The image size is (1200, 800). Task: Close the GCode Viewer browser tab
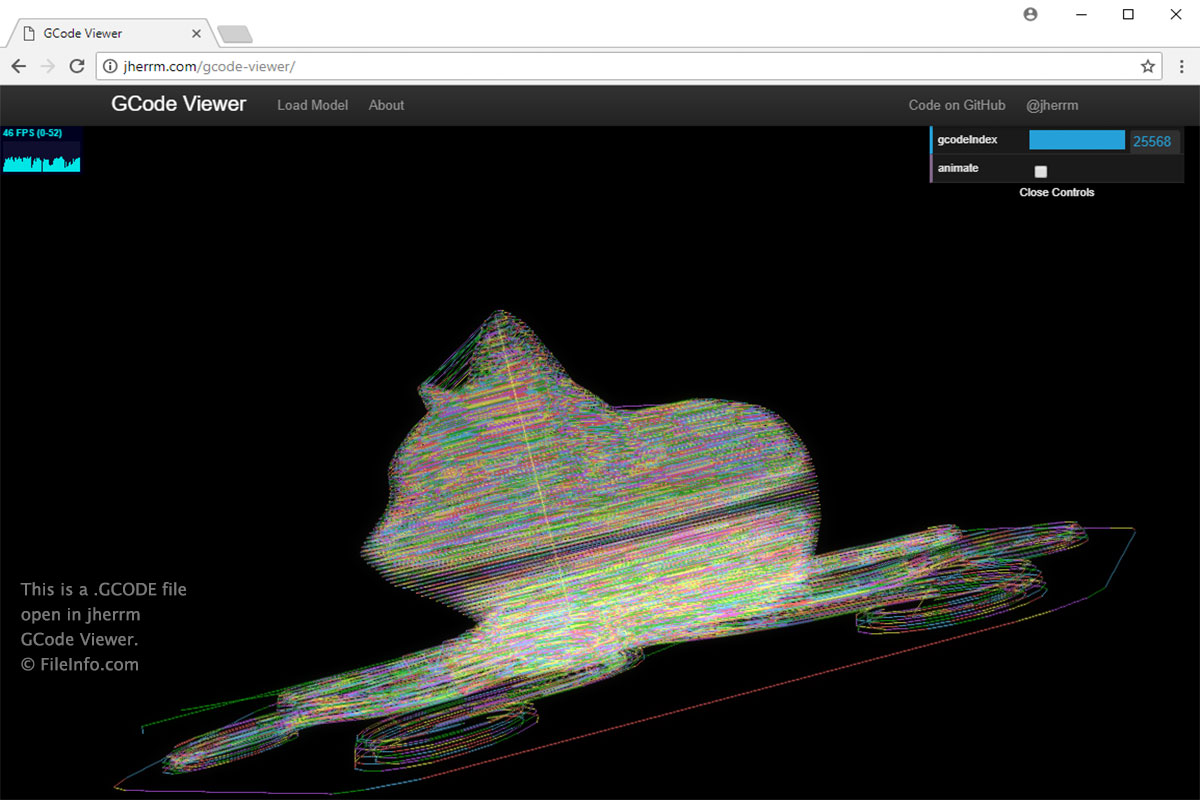coord(197,33)
